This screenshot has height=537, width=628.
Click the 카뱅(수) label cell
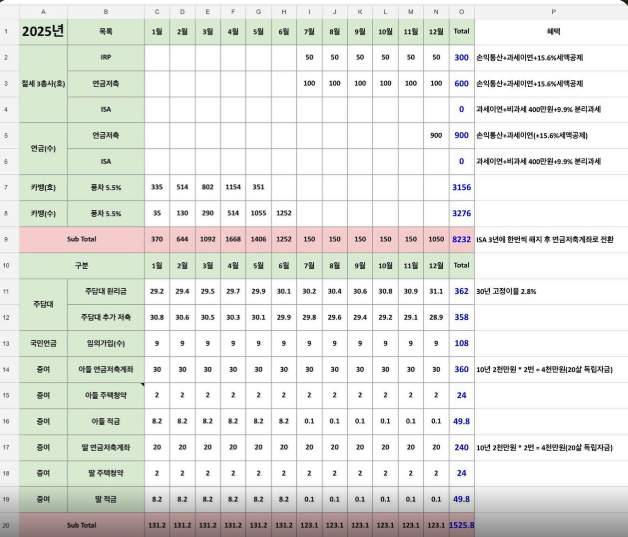[x=43, y=213]
